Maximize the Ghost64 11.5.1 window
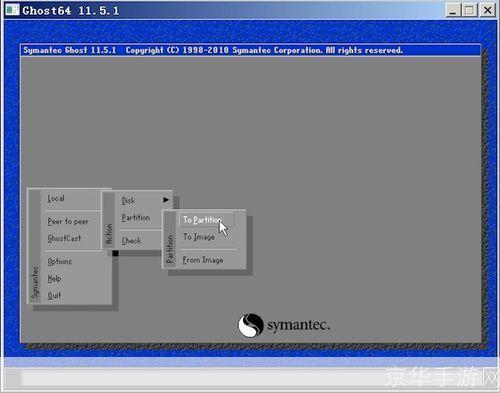Image resolution: width=500 pixels, height=393 pixels. coord(469,10)
